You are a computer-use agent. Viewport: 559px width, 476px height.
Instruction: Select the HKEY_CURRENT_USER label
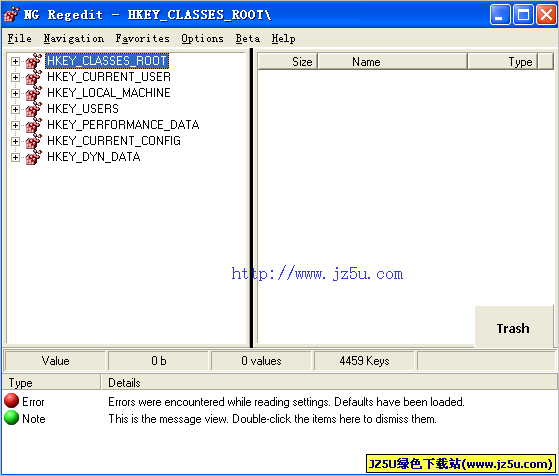click(x=109, y=77)
